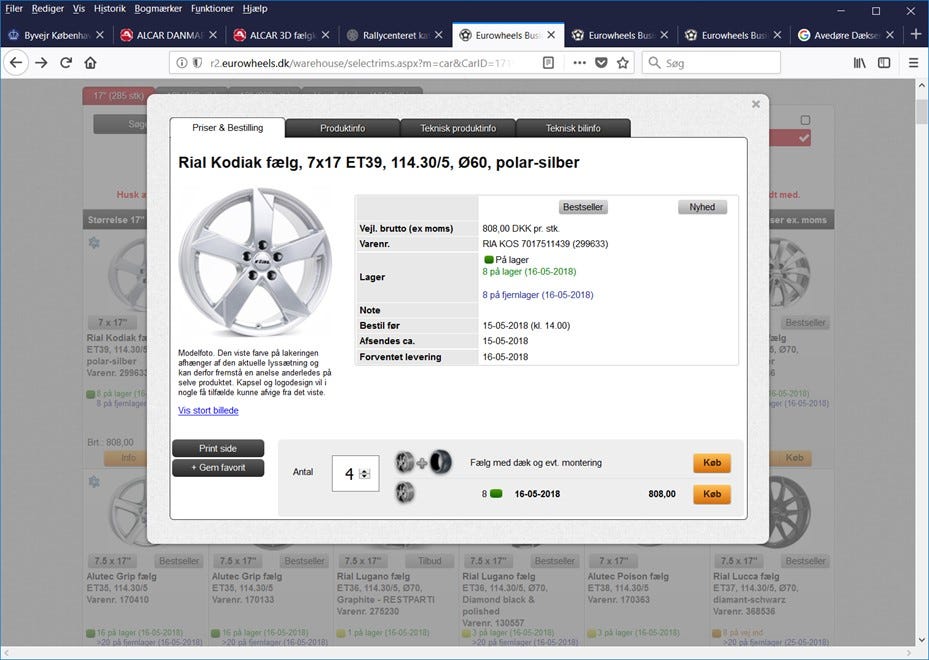Switch to Rallycenteret browser tab
Image resolution: width=929 pixels, height=660 pixels.
tap(395, 35)
